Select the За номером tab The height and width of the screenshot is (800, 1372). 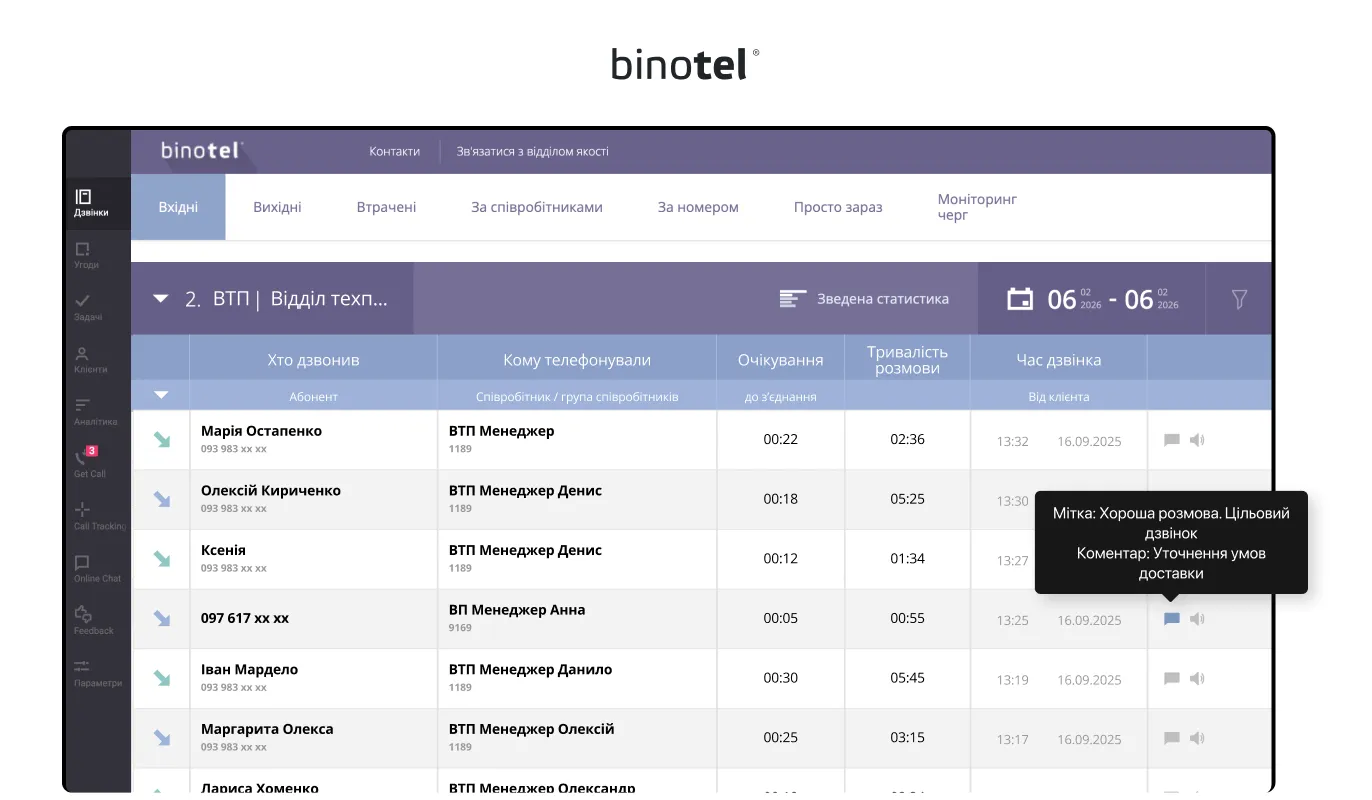(x=698, y=207)
